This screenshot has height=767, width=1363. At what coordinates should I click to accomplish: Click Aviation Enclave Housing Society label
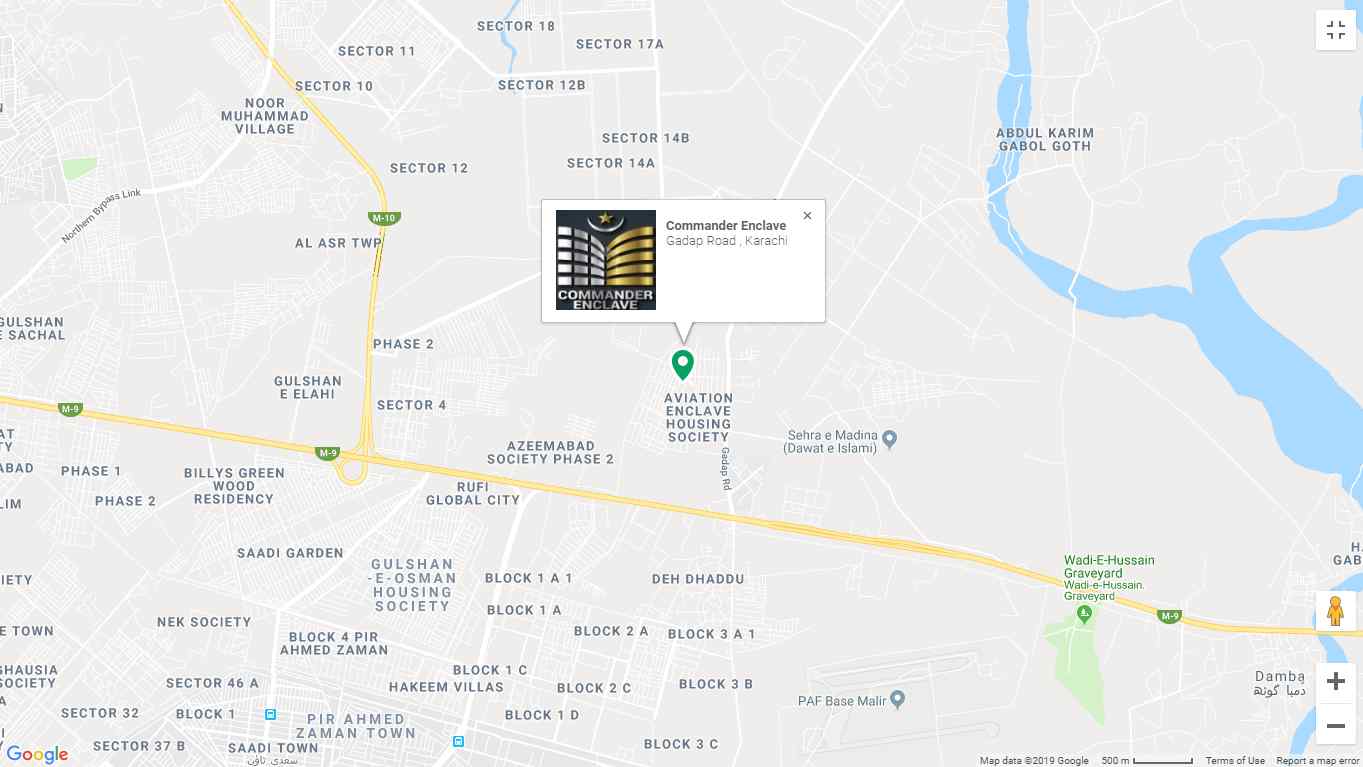click(699, 417)
